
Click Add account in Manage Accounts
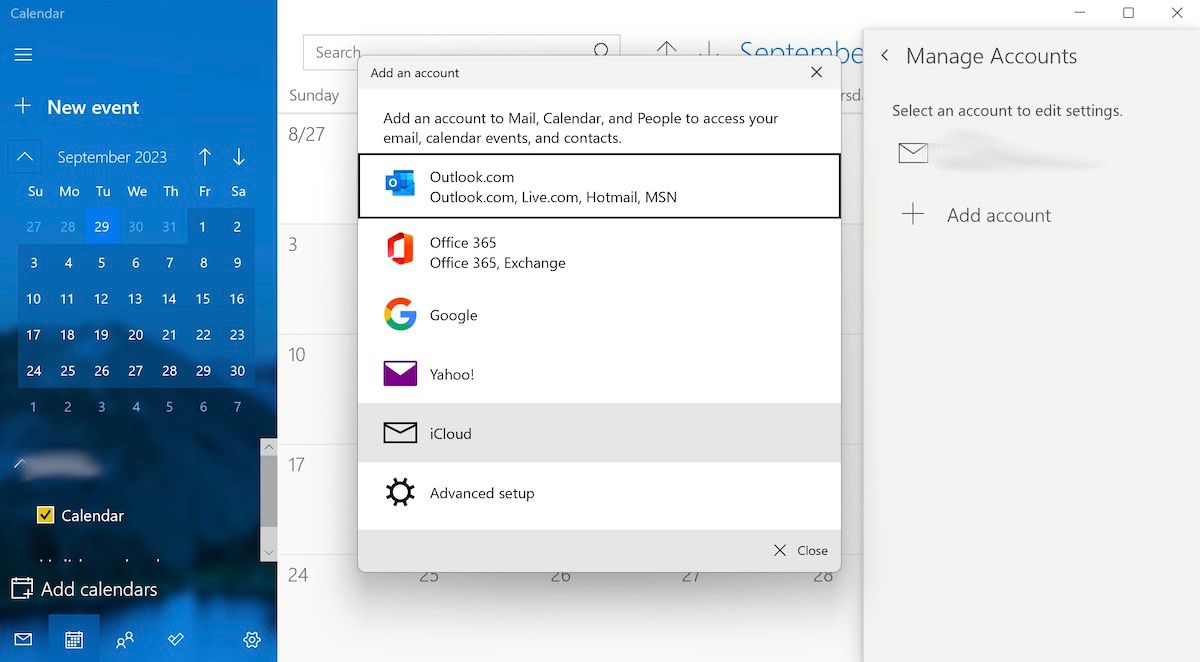pyautogui.click(x=997, y=215)
